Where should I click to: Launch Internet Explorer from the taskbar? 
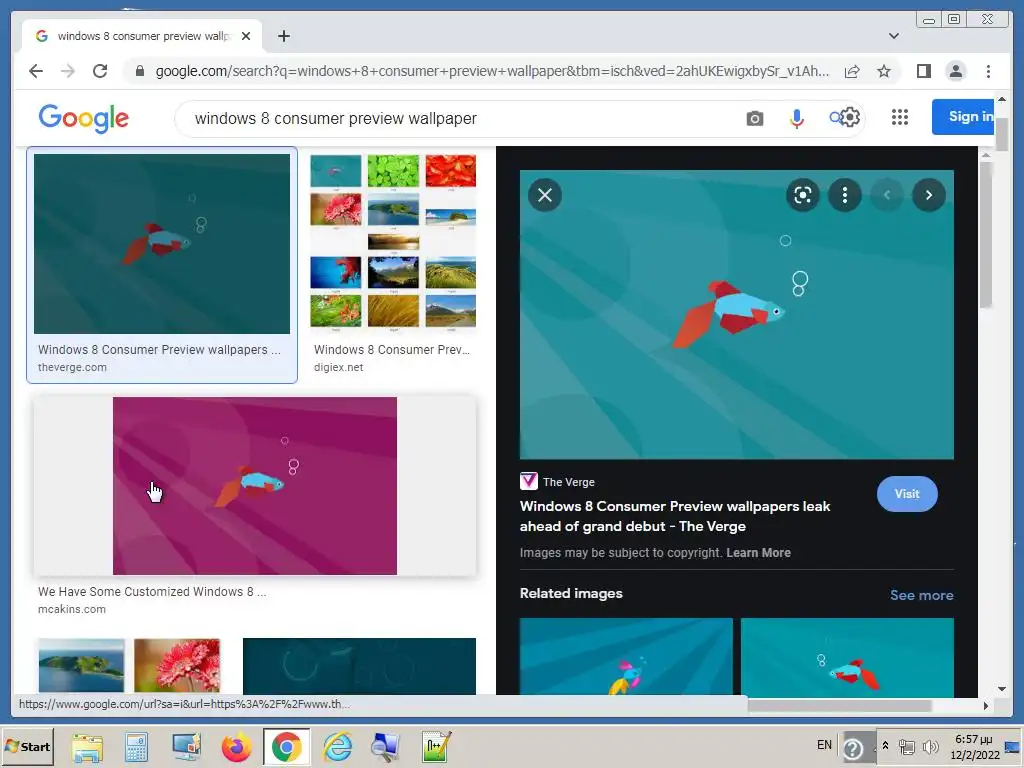click(338, 747)
